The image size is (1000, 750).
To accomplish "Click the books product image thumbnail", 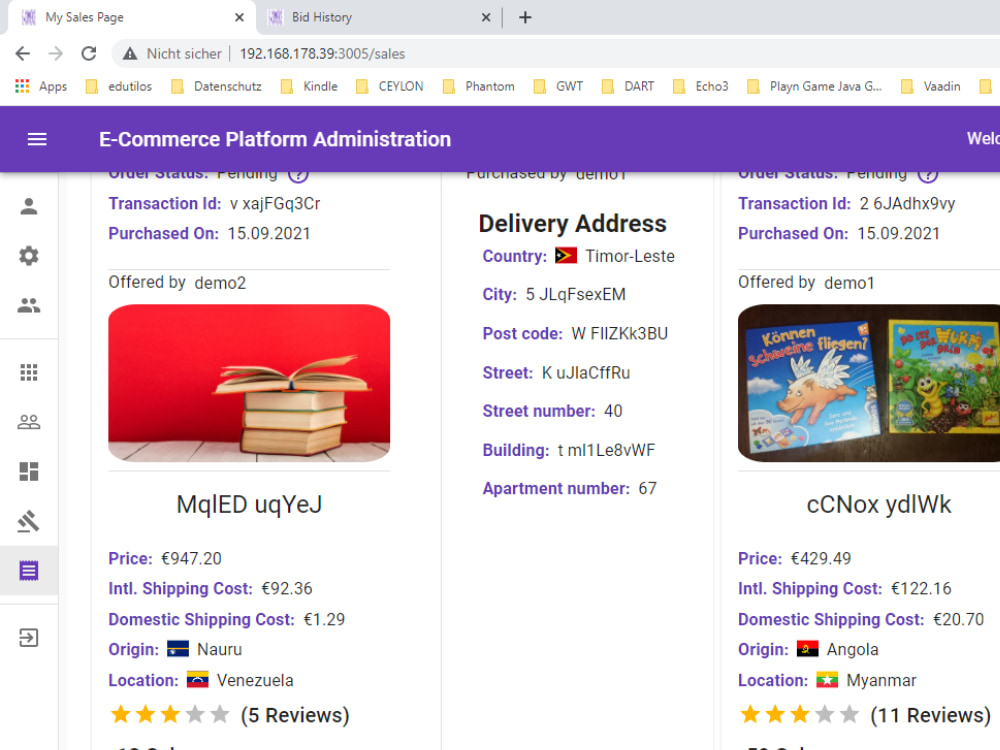I will [249, 383].
